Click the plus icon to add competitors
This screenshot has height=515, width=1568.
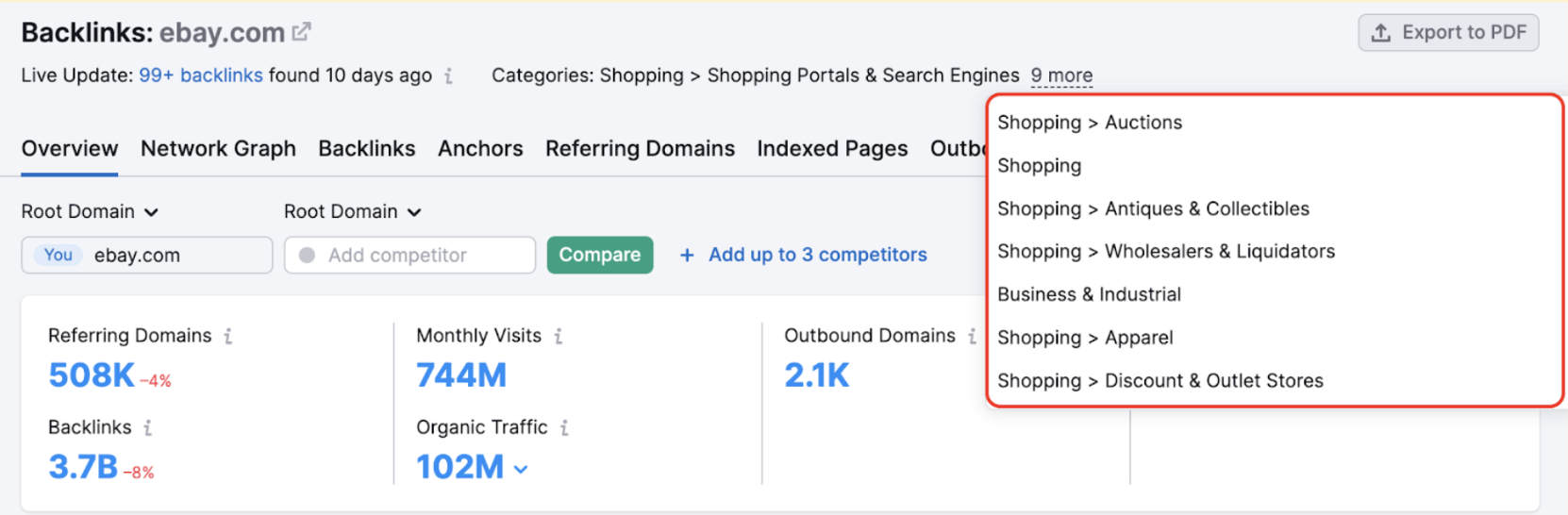coord(687,255)
